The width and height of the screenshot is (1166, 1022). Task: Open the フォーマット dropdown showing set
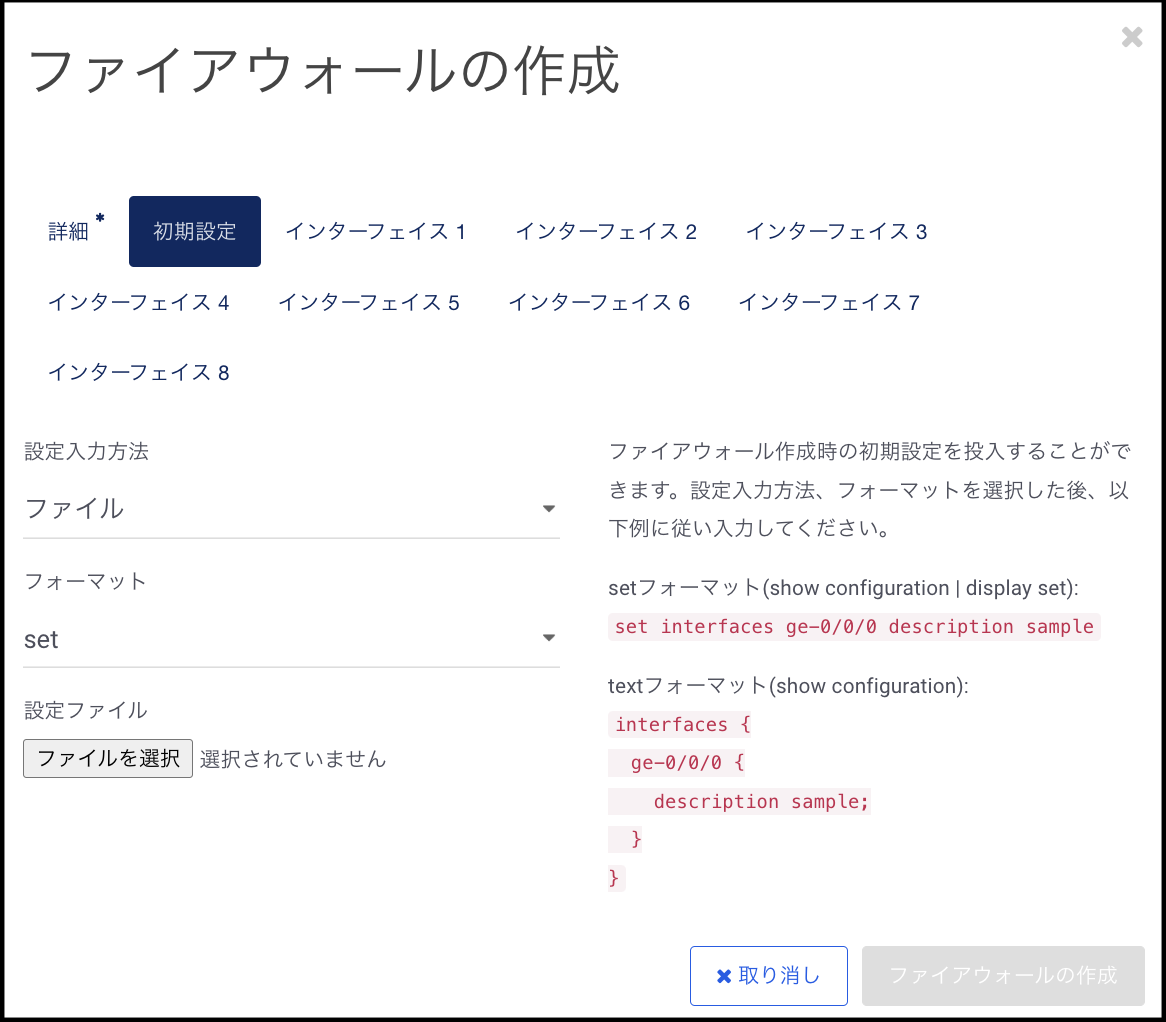point(292,639)
